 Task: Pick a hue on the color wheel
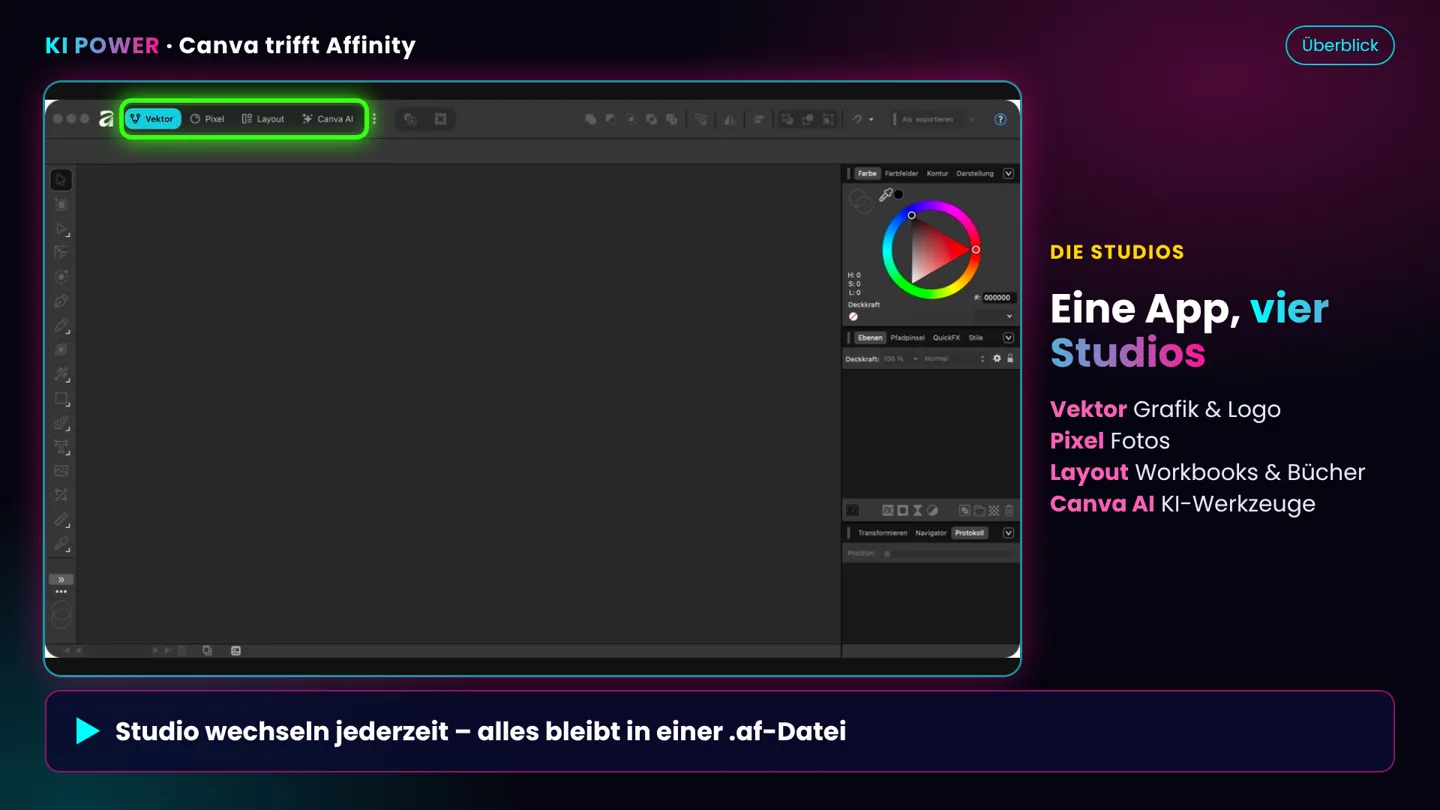pyautogui.click(x=931, y=250)
